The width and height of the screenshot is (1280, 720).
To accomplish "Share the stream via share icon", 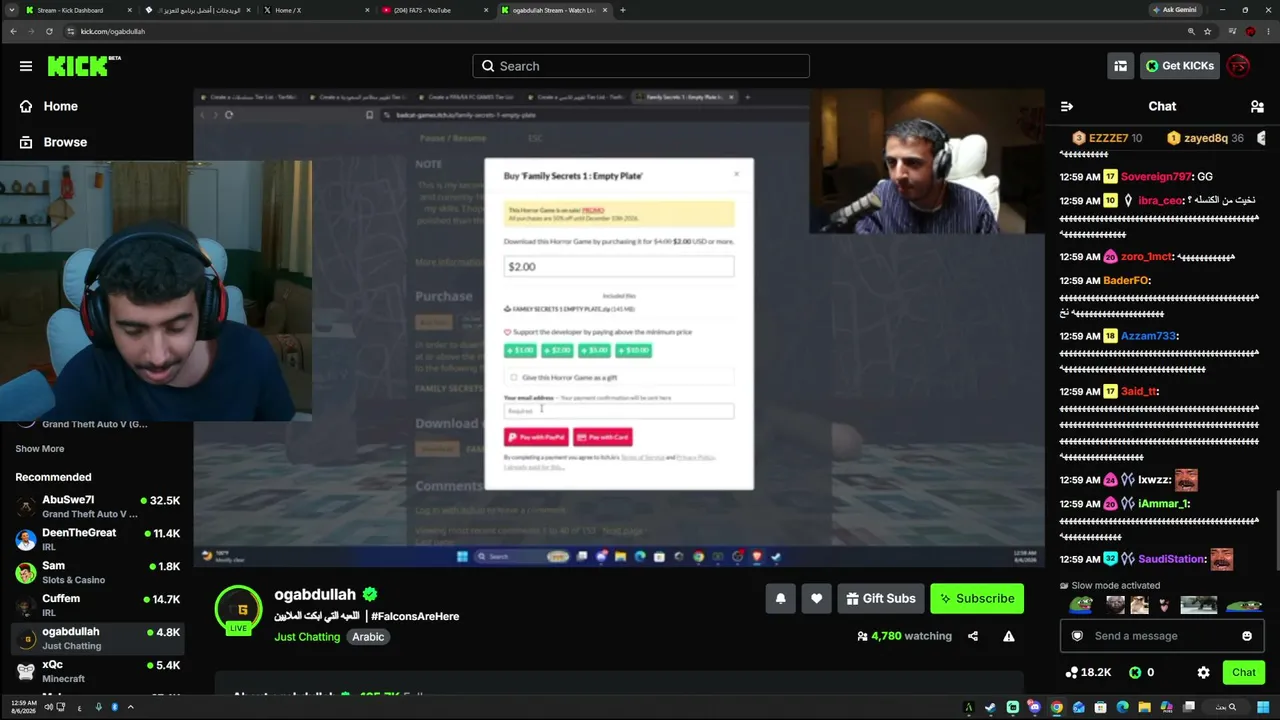I will 973,636.
